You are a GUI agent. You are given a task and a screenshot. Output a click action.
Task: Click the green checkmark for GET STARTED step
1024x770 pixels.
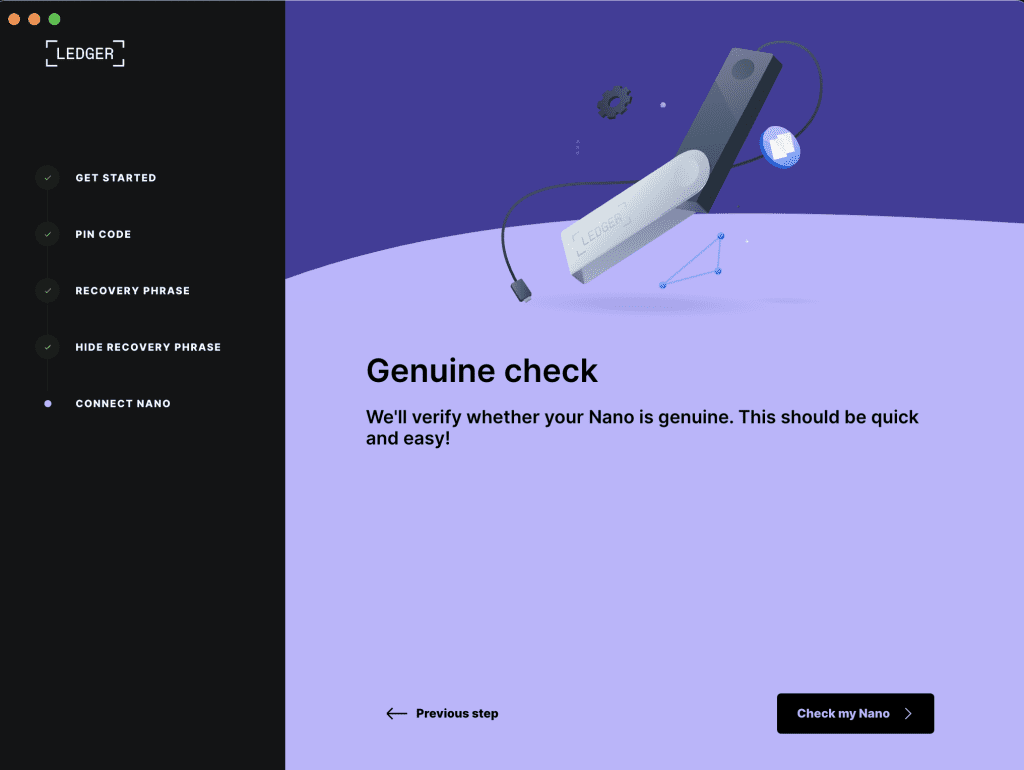coord(47,177)
